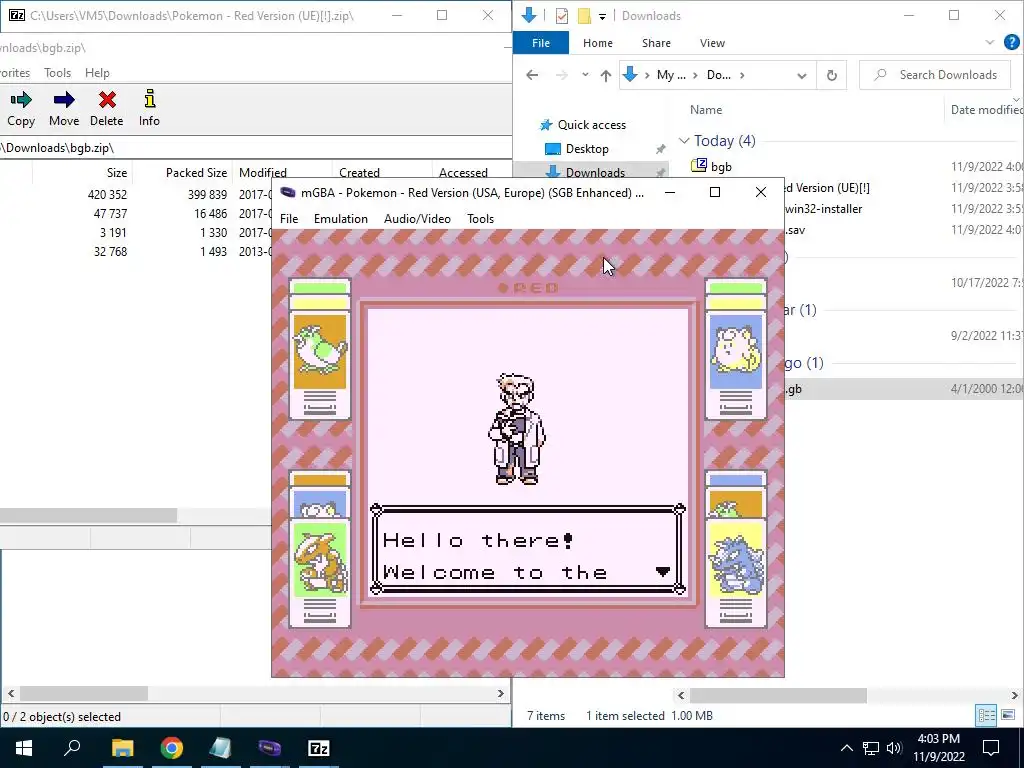Click the Move arrow icon in 7-Zip
1024x768 pixels.
[64, 100]
